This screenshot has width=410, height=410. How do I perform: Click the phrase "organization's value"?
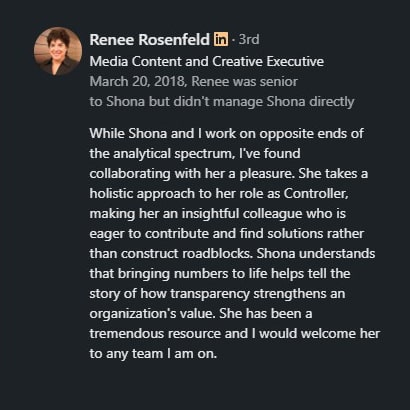tap(152, 314)
